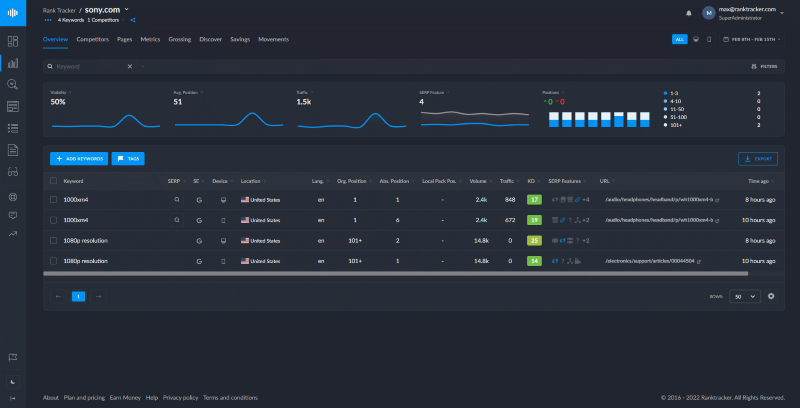Toggle dark mode moon switch
This screenshot has height=408, width=800.
click(13, 381)
